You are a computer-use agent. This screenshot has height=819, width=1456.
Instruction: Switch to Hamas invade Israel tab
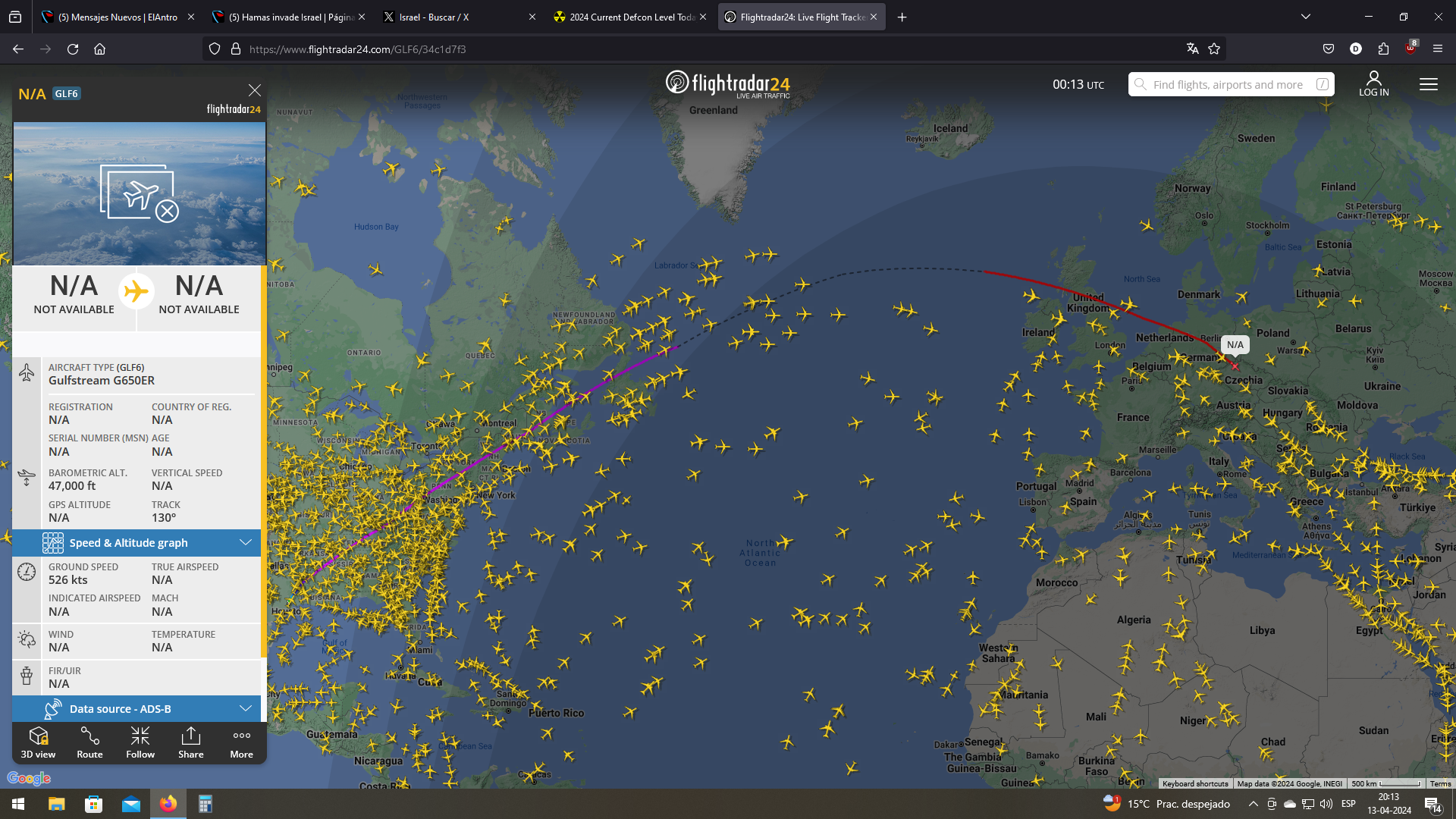(x=289, y=17)
